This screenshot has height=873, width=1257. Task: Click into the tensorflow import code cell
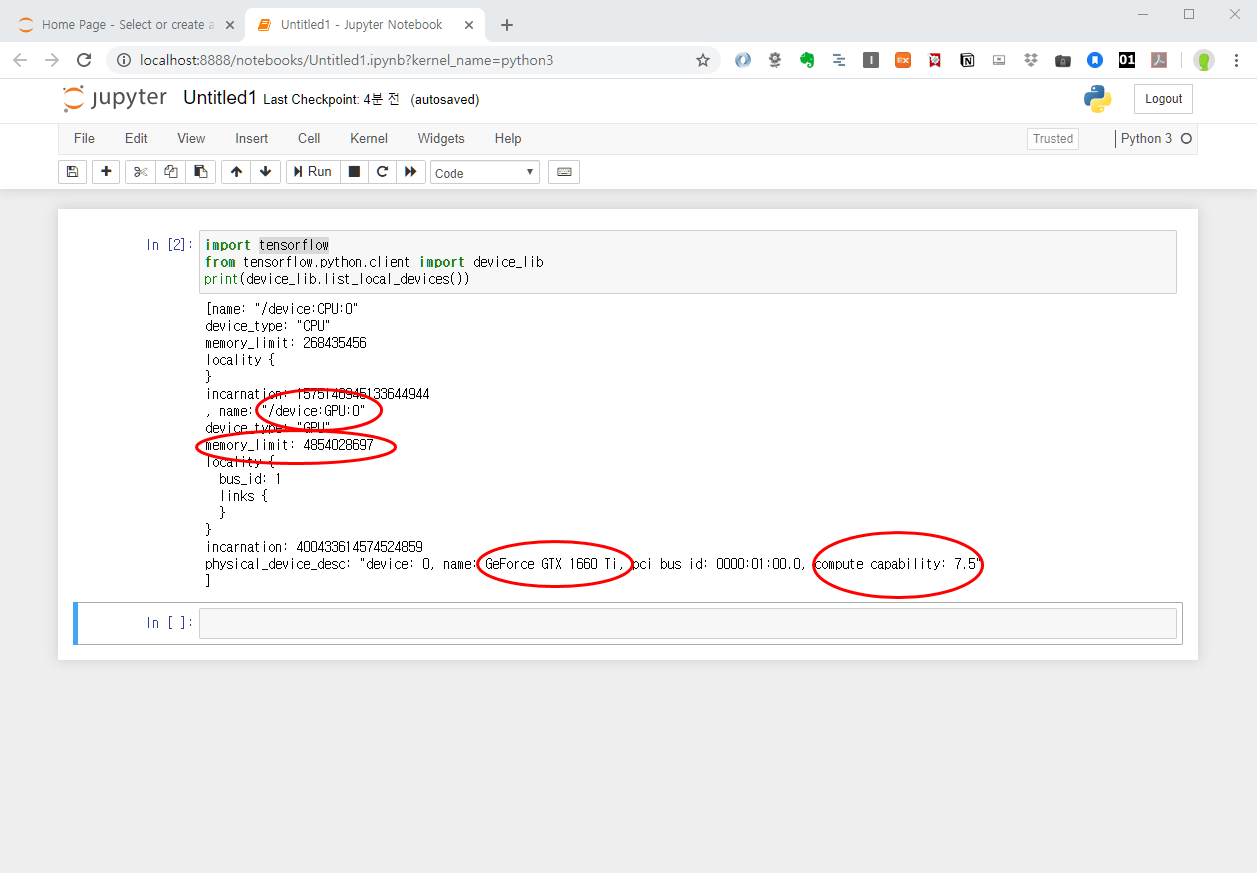[687, 262]
